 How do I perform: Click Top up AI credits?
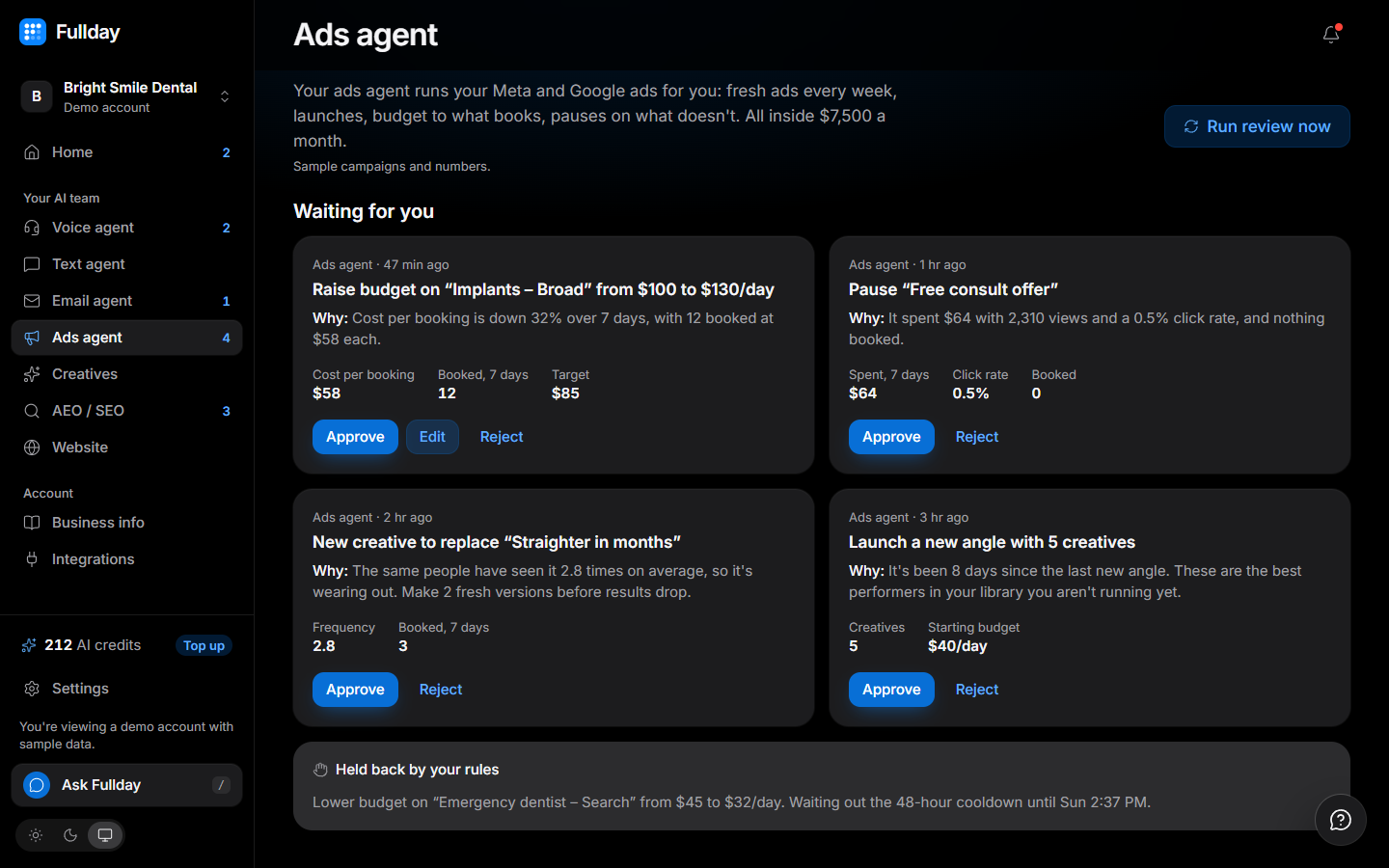[204, 645]
